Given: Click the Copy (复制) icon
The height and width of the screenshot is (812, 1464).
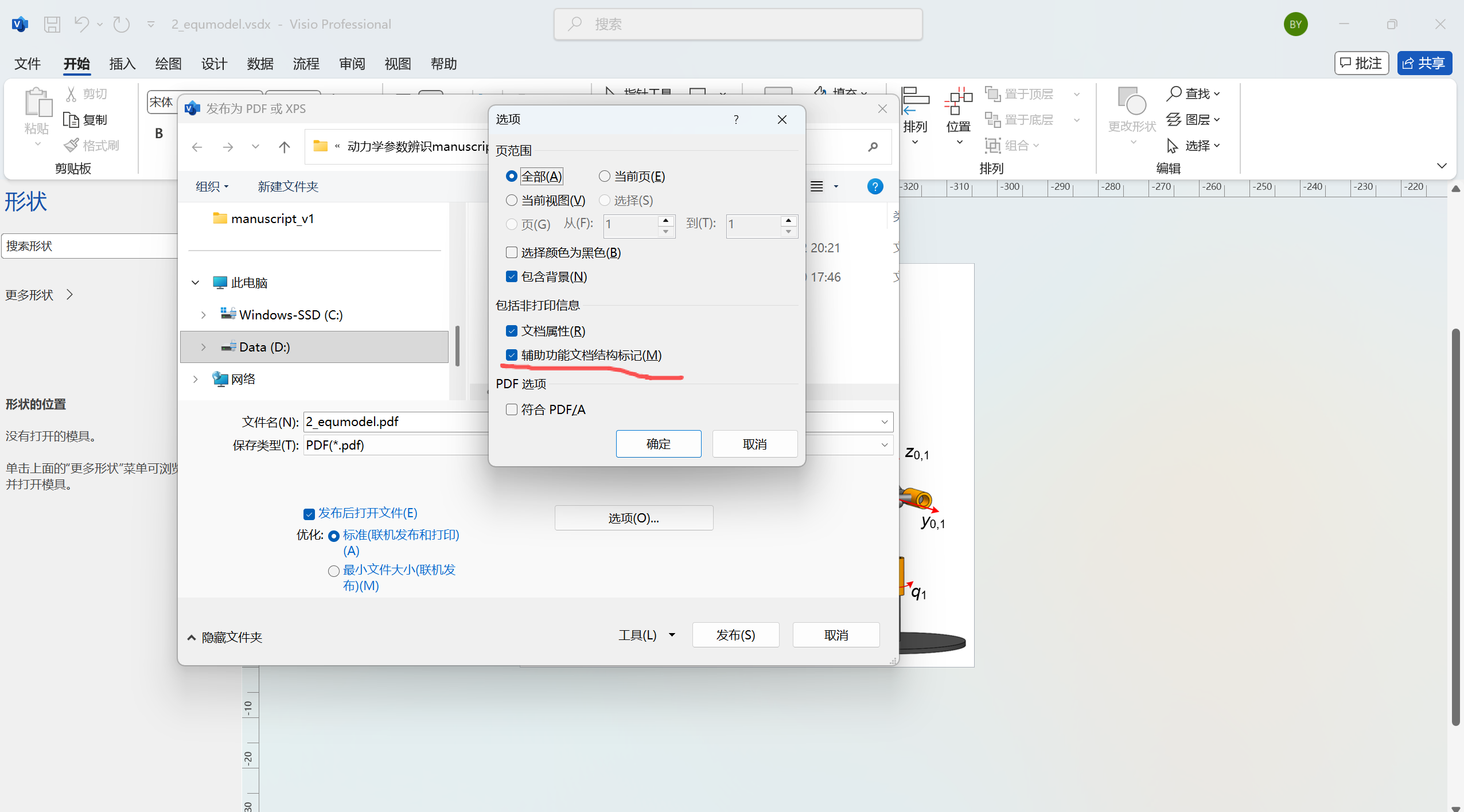Looking at the screenshot, I should pyautogui.click(x=71, y=120).
